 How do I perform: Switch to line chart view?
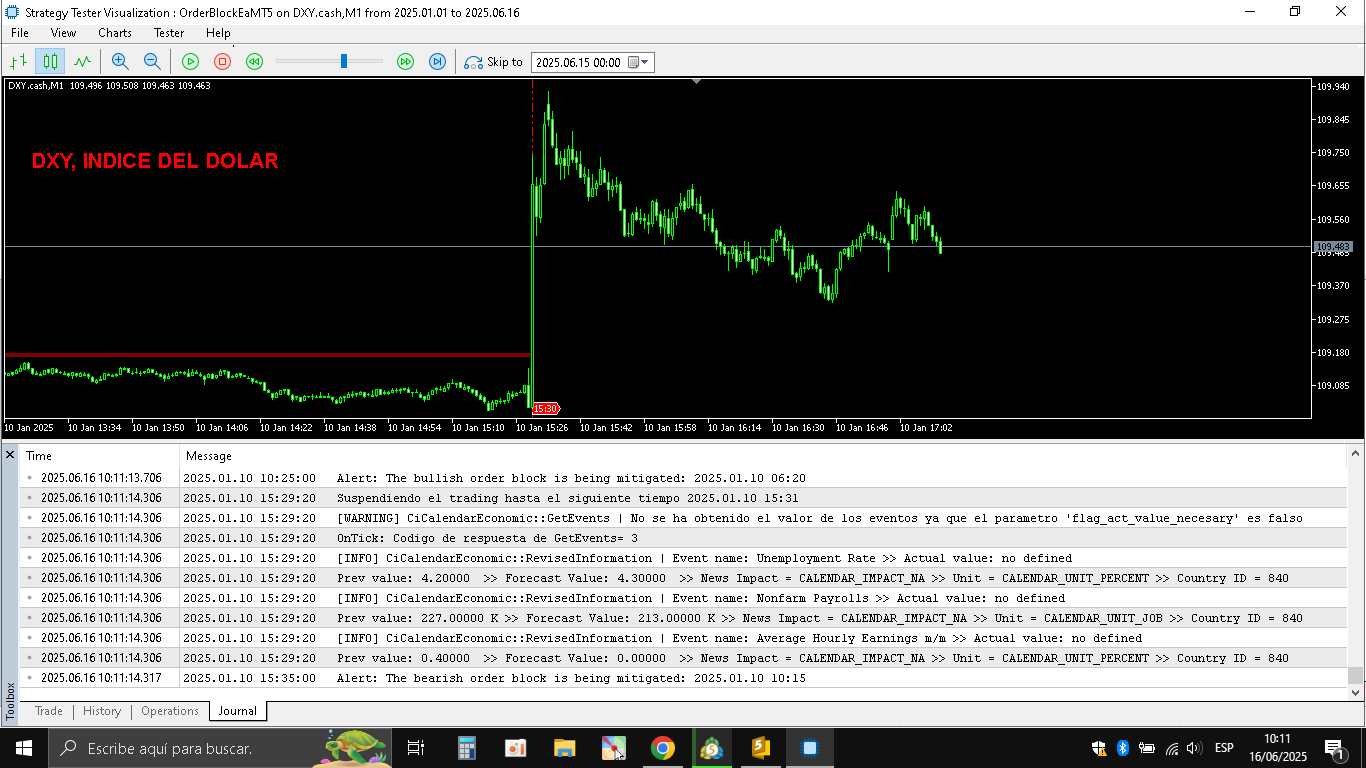tap(82, 62)
